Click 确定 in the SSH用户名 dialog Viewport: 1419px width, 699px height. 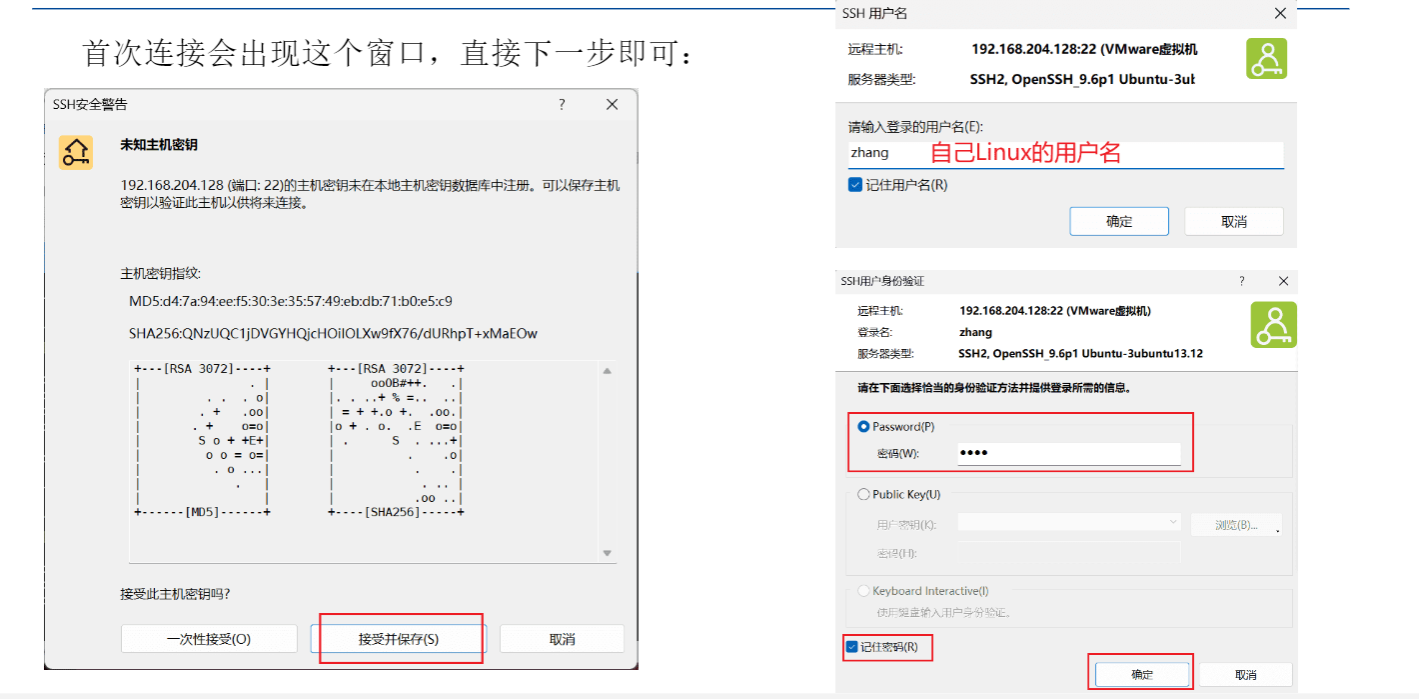point(1119,221)
